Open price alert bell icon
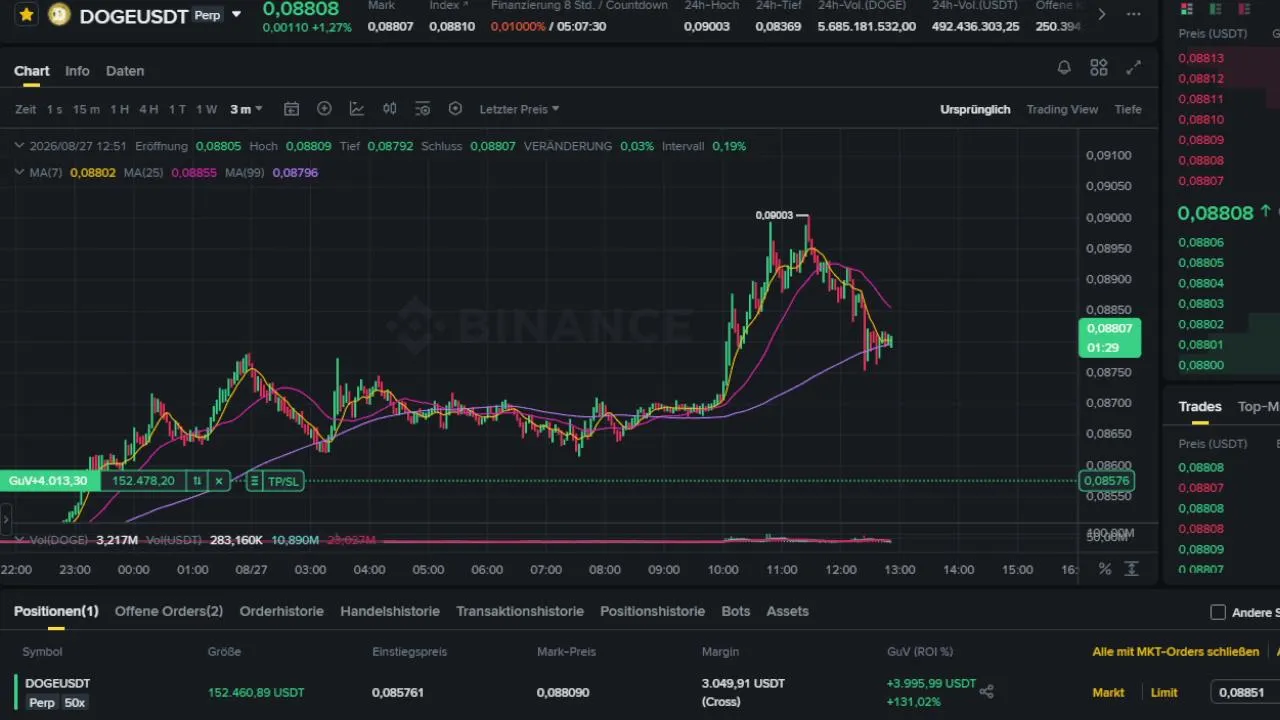Image resolution: width=1280 pixels, height=720 pixels. [x=1064, y=68]
